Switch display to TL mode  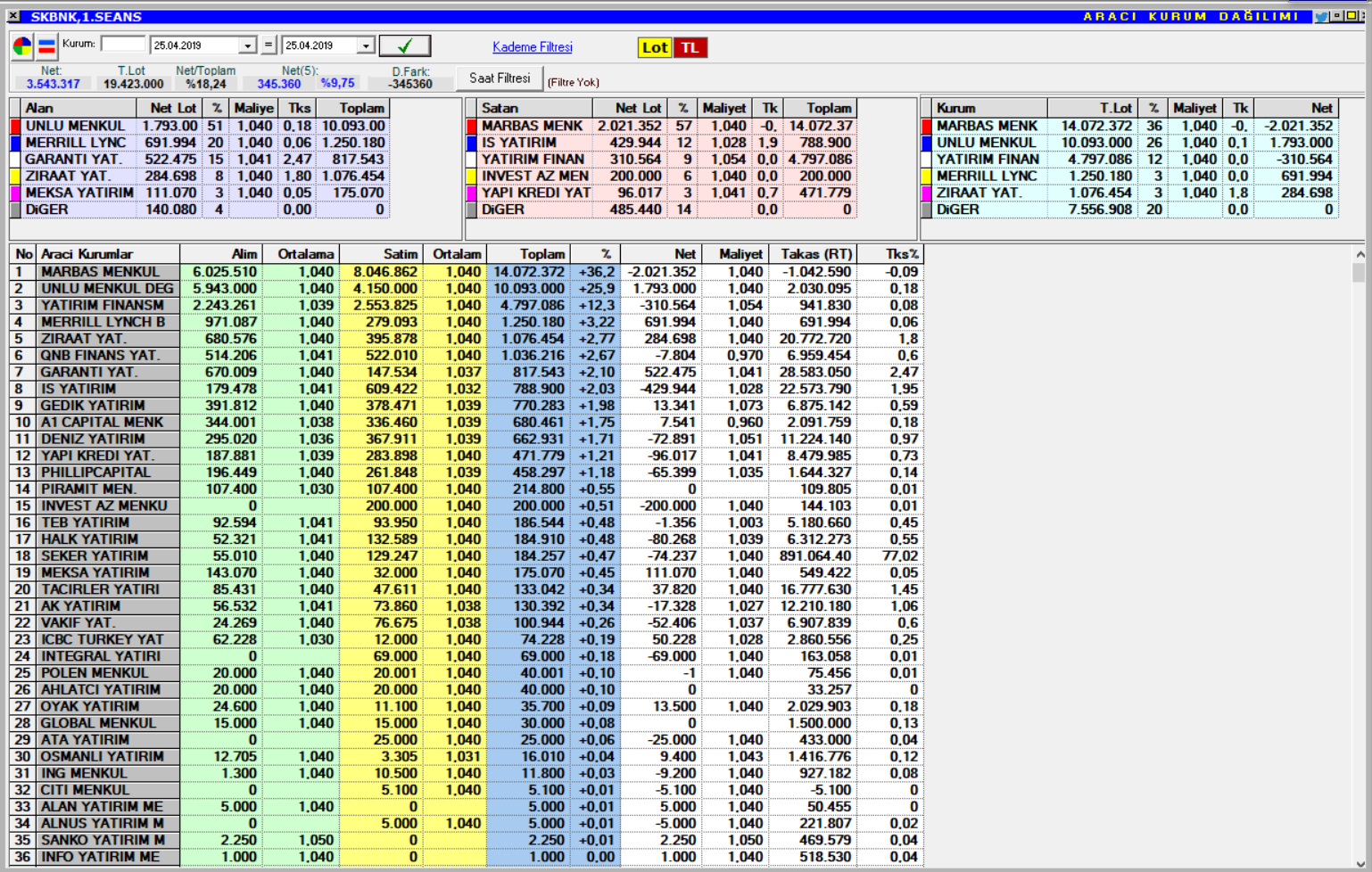pos(690,47)
